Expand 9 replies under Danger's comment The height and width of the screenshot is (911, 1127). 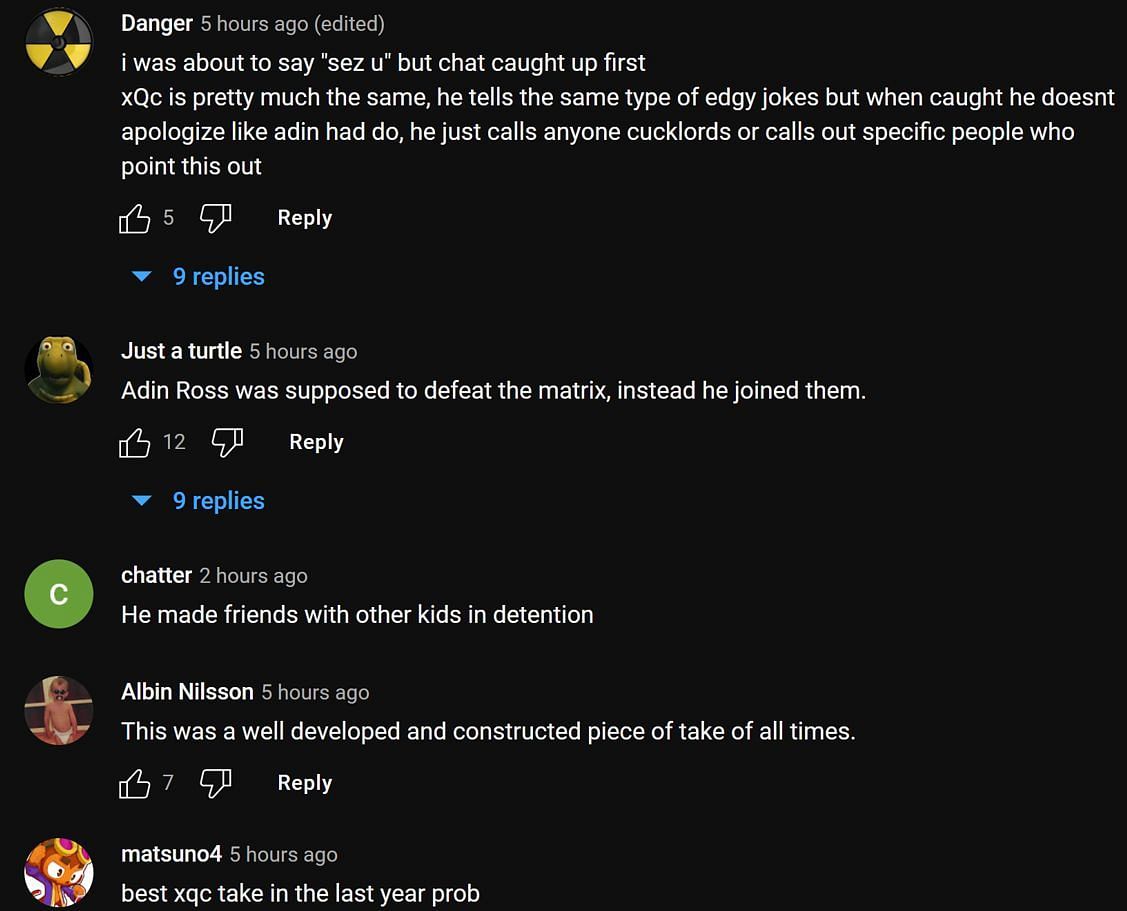(217, 277)
